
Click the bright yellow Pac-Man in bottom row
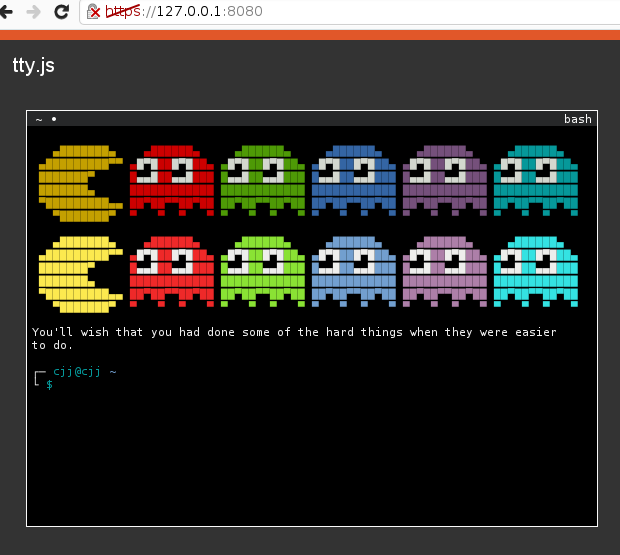point(81,274)
